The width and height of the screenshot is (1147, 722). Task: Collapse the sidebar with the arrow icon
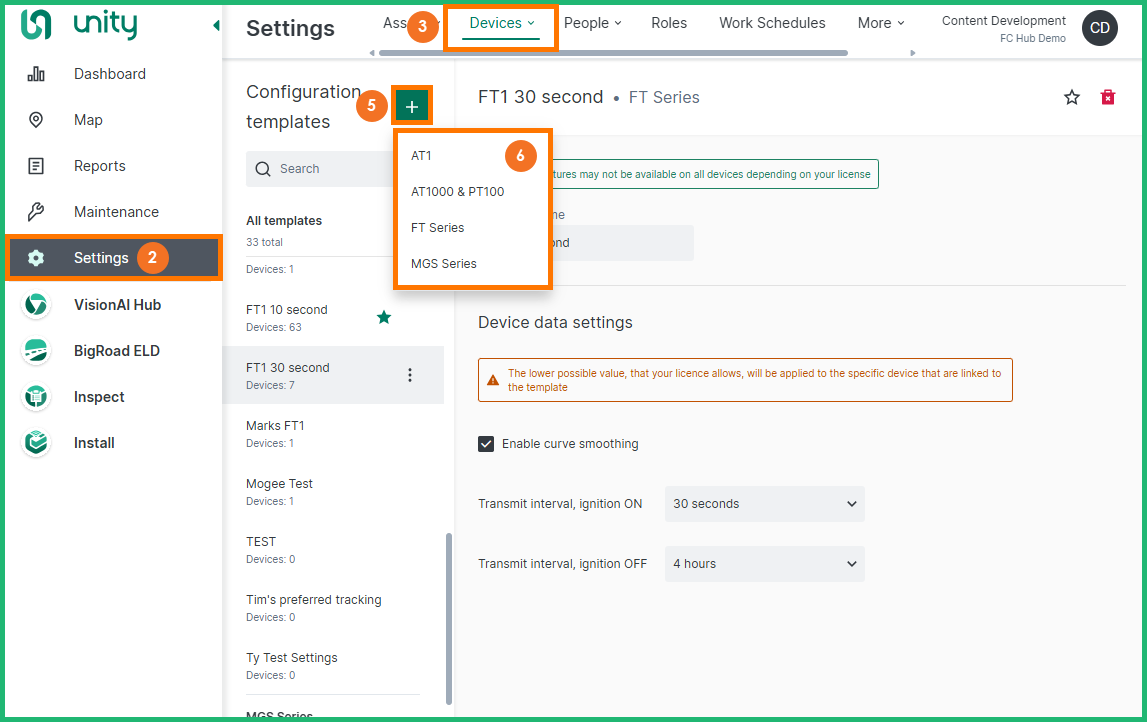(x=216, y=26)
